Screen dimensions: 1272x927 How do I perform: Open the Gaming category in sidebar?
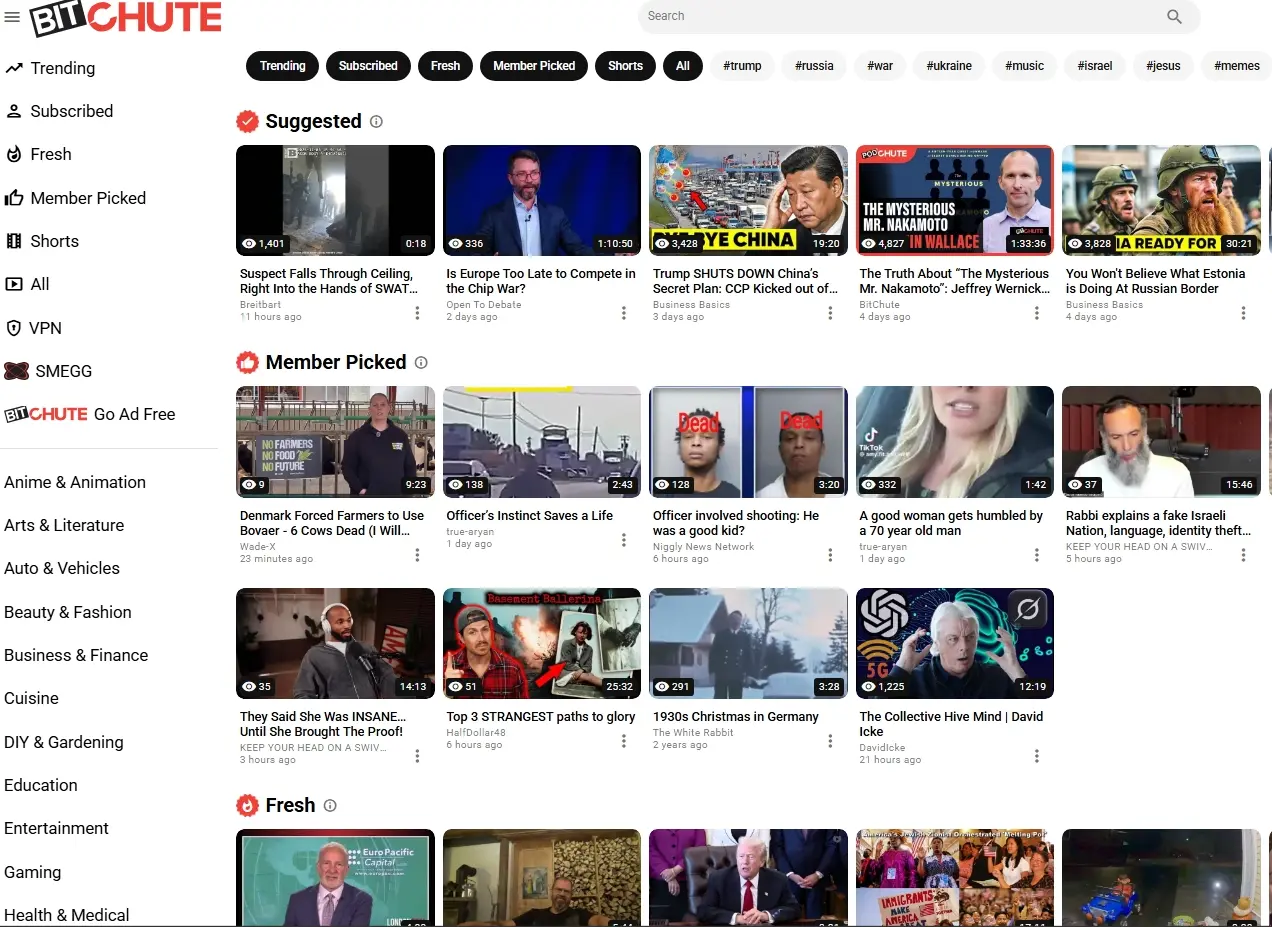tap(33, 872)
